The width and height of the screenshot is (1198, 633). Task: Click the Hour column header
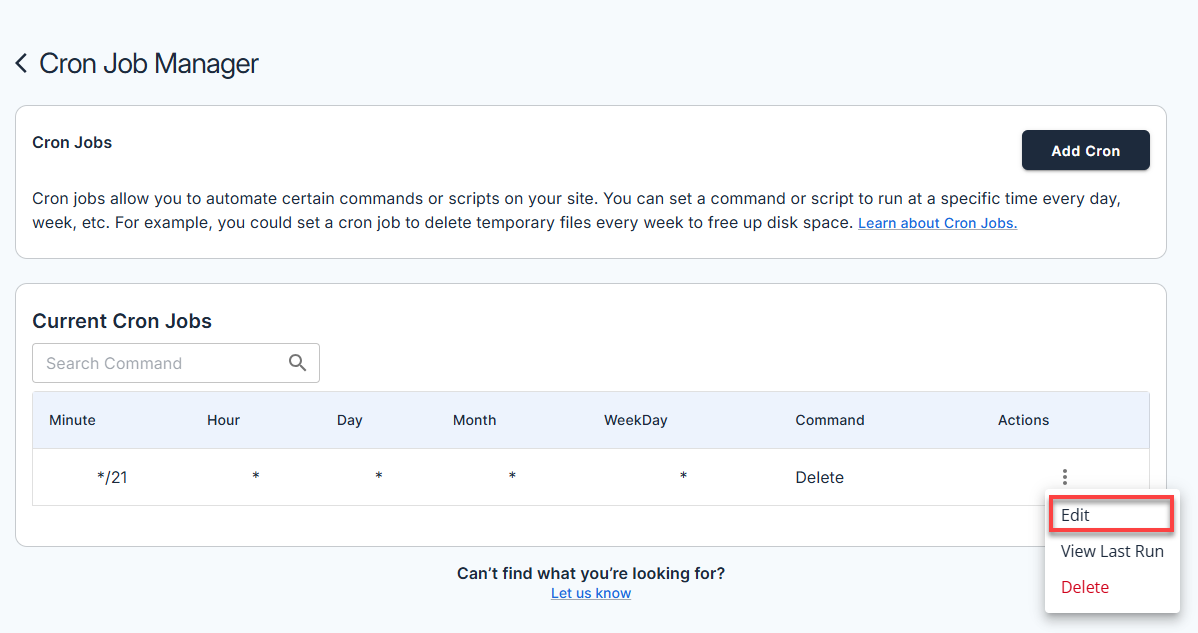pyautogui.click(x=223, y=420)
